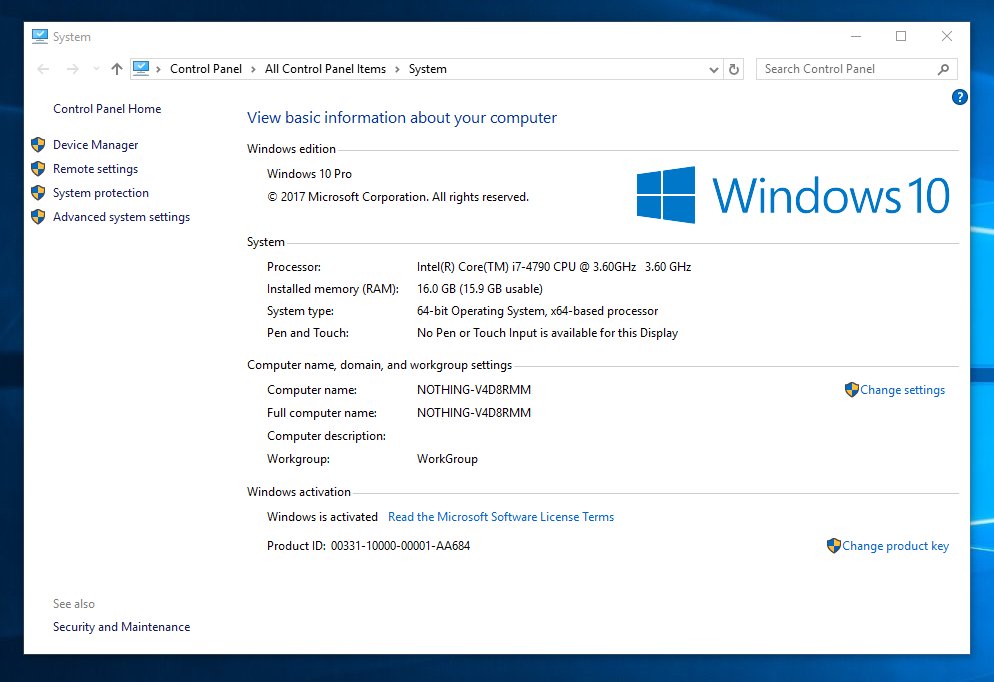This screenshot has width=994, height=682.
Task: Open the recent locations dropdown arrow
Action: pos(96,69)
